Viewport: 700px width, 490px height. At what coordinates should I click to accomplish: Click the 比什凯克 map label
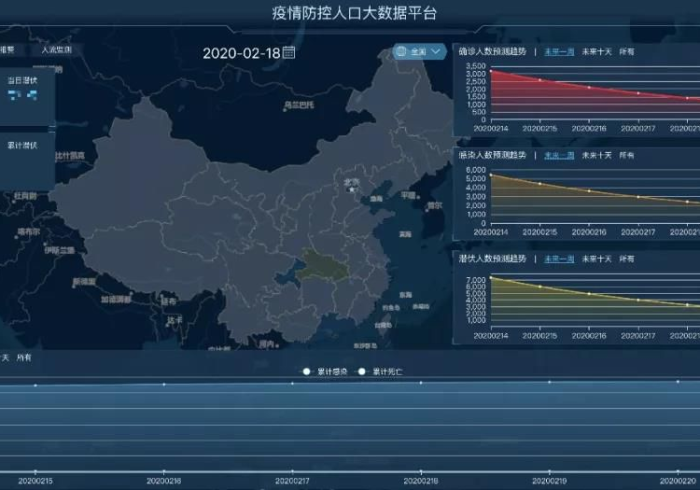tap(70, 156)
